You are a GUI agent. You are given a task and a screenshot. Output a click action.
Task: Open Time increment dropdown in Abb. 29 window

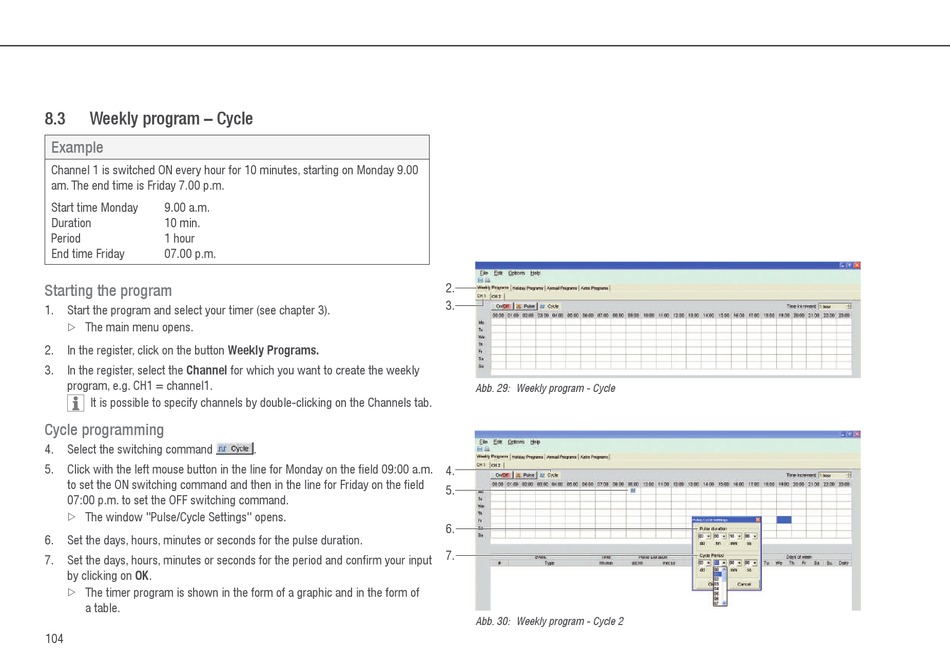click(835, 306)
